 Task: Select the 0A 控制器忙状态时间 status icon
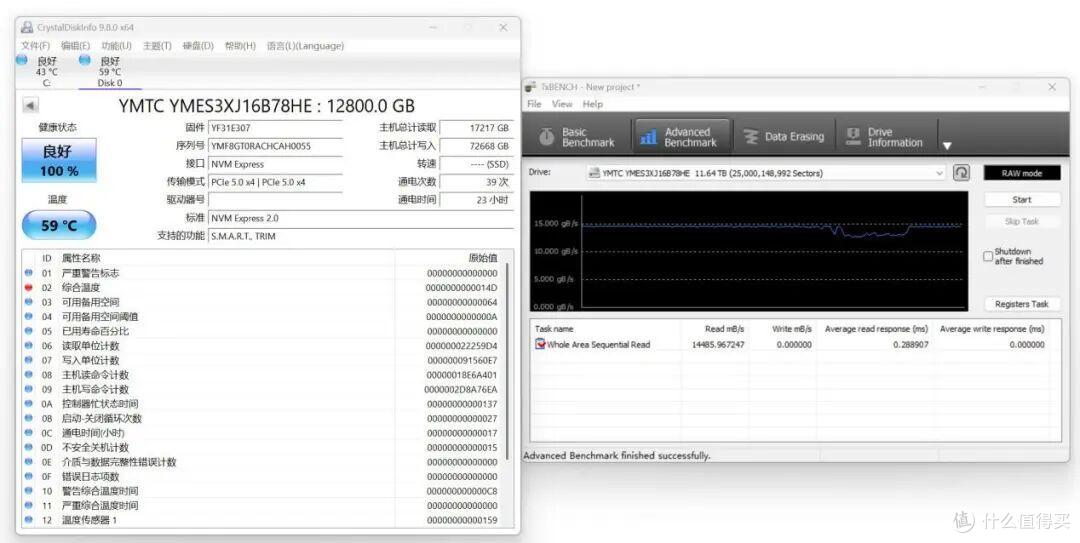click(28, 404)
